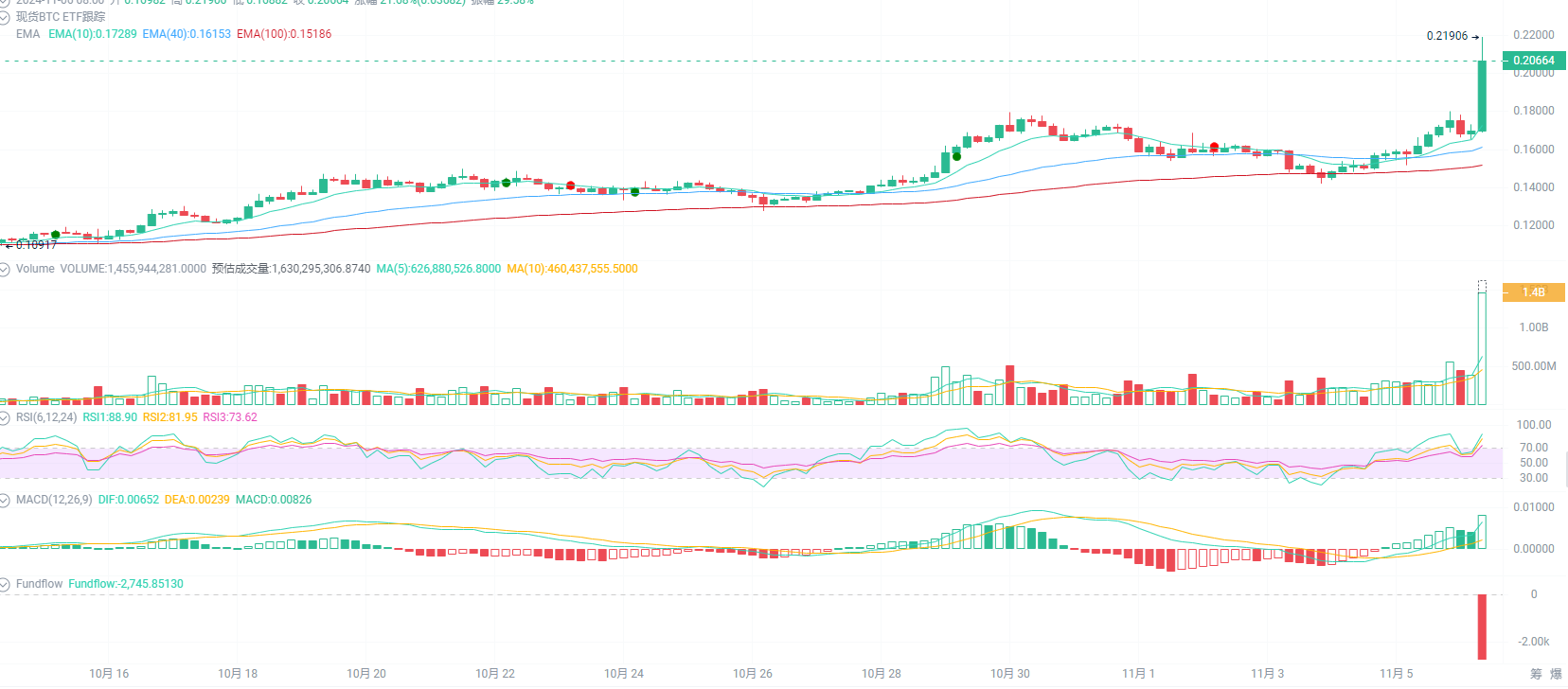Click the 500.00M volume axis label
The image size is (1568, 689).
[1534, 366]
